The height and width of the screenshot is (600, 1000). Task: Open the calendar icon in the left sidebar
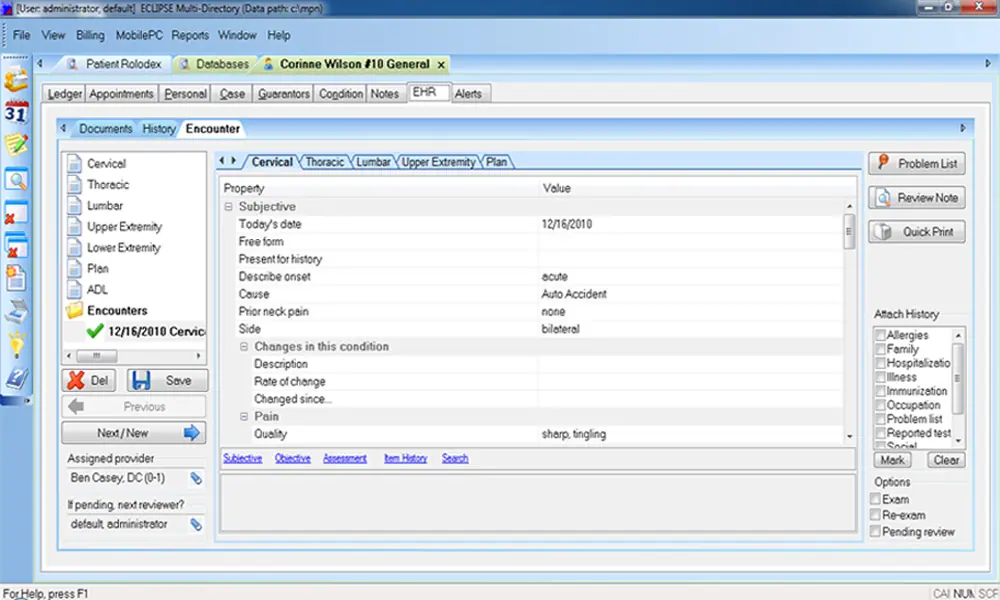(x=15, y=114)
